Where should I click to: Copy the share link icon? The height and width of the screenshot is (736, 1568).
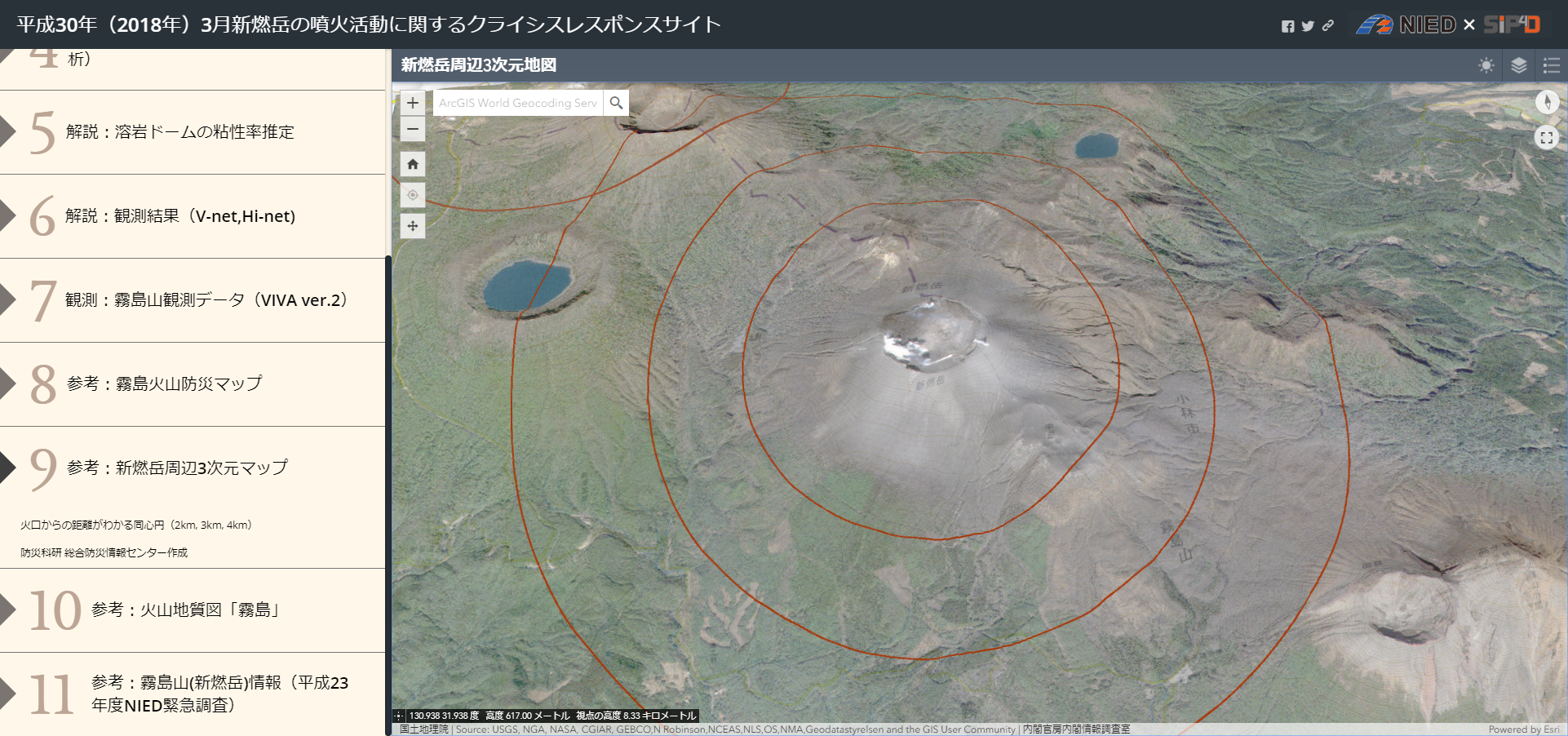tap(1328, 26)
